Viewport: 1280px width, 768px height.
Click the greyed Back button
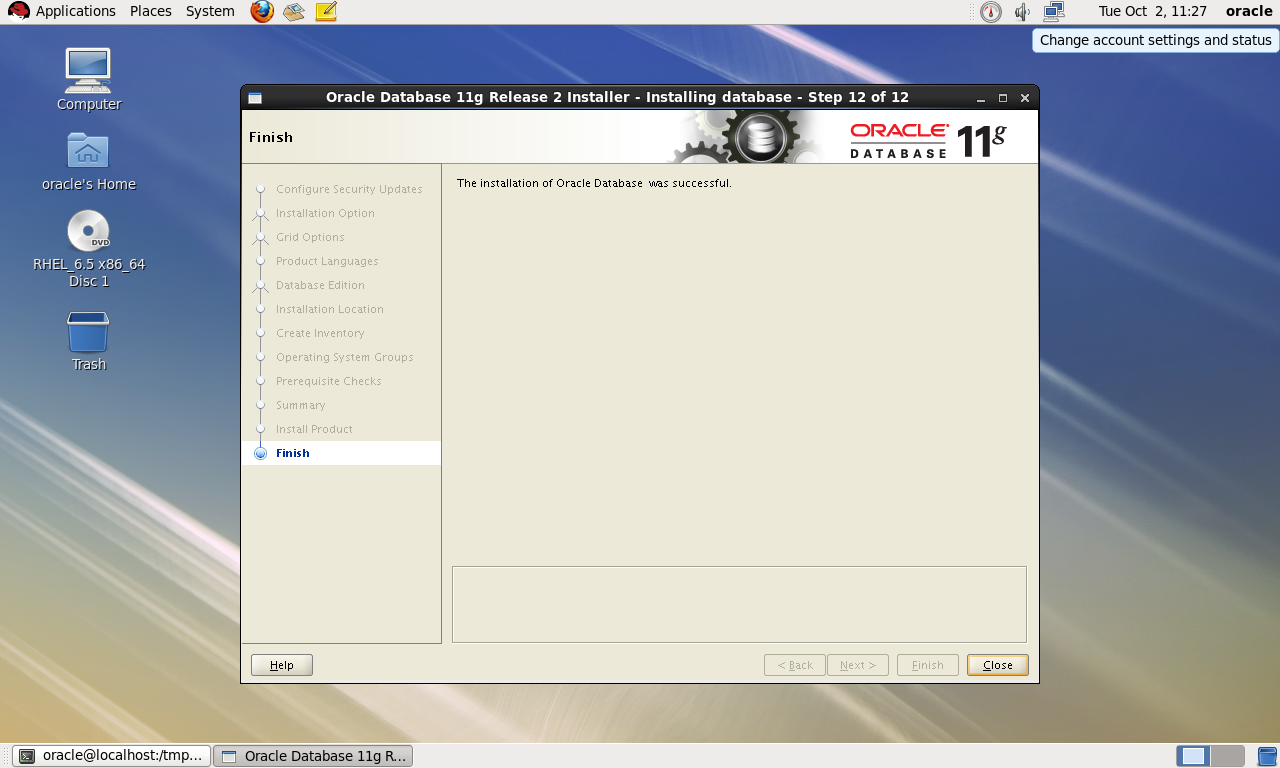[795, 665]
